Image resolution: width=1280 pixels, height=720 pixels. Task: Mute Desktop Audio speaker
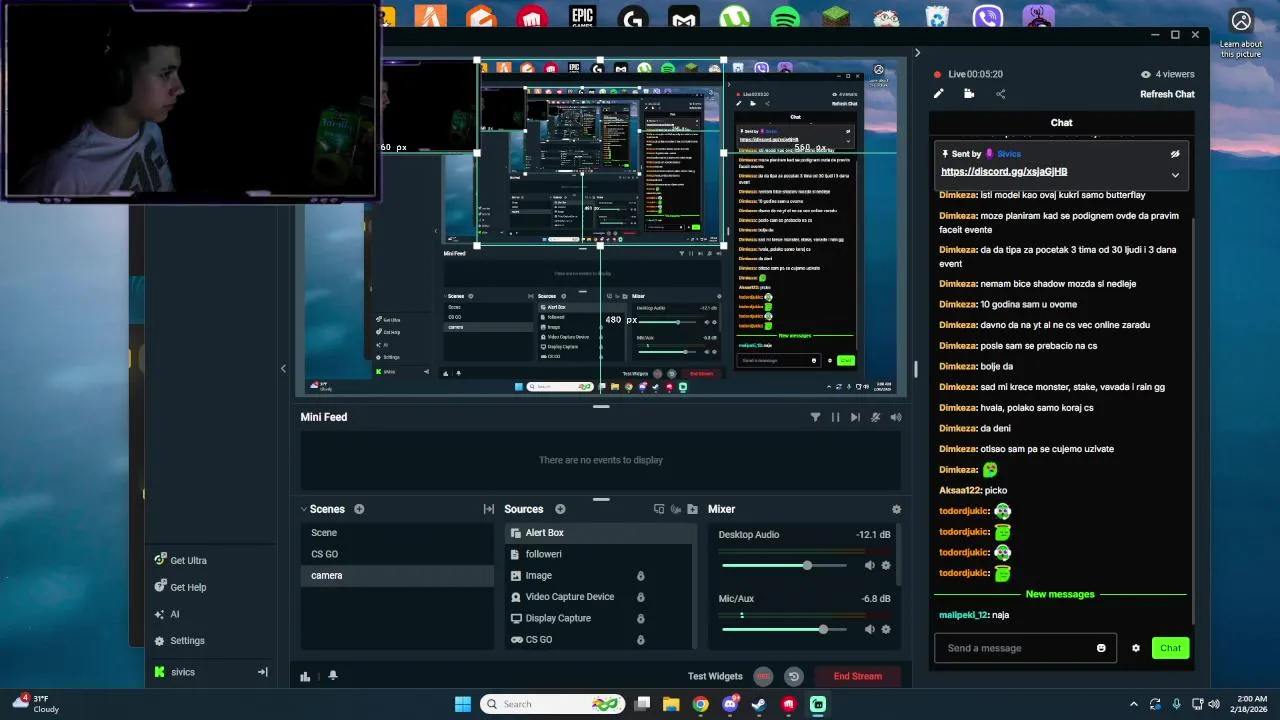869,565
